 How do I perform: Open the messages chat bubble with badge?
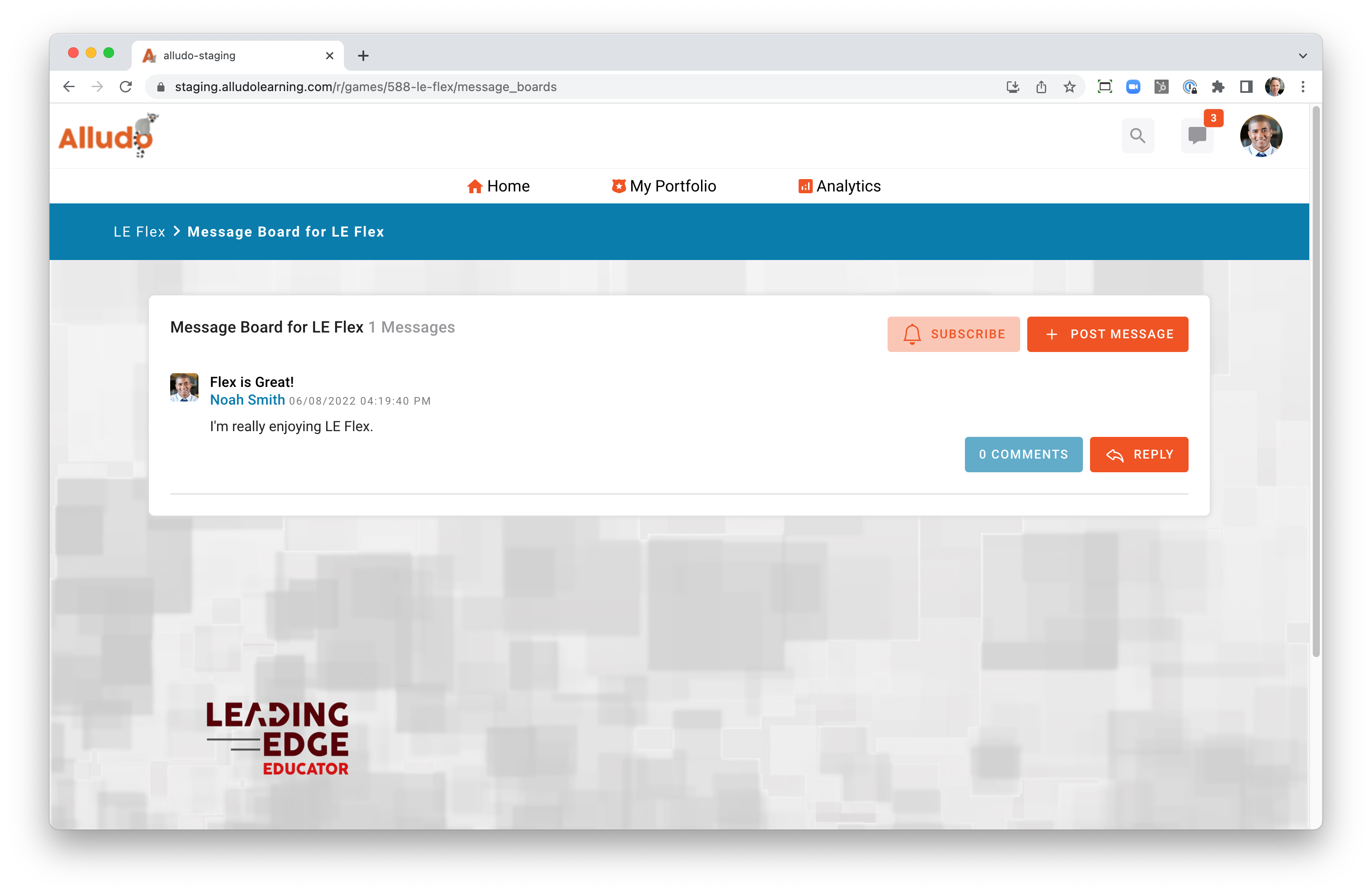(1197, 135)
